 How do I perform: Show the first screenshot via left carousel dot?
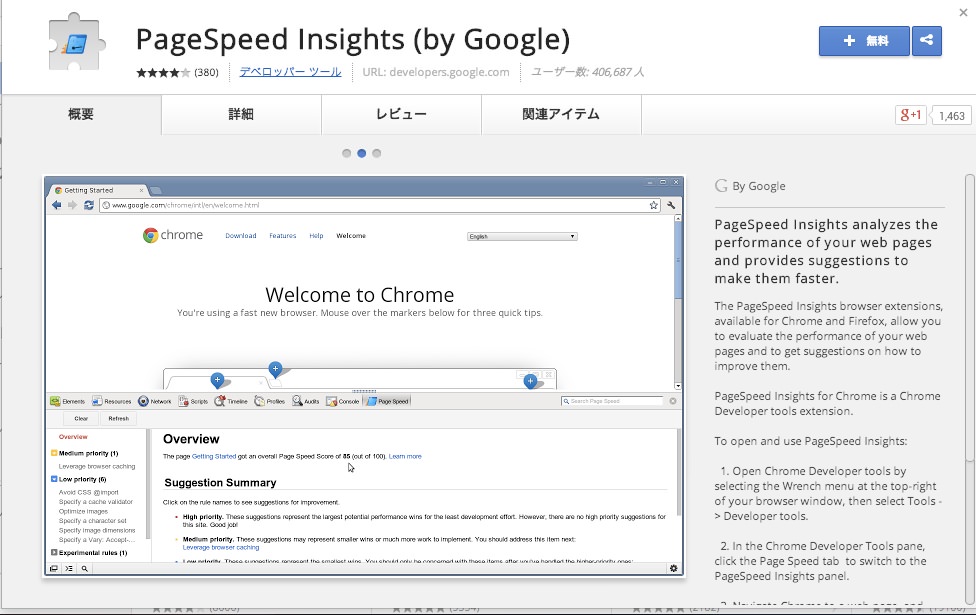pyautogui.click(x=347, y=153)
